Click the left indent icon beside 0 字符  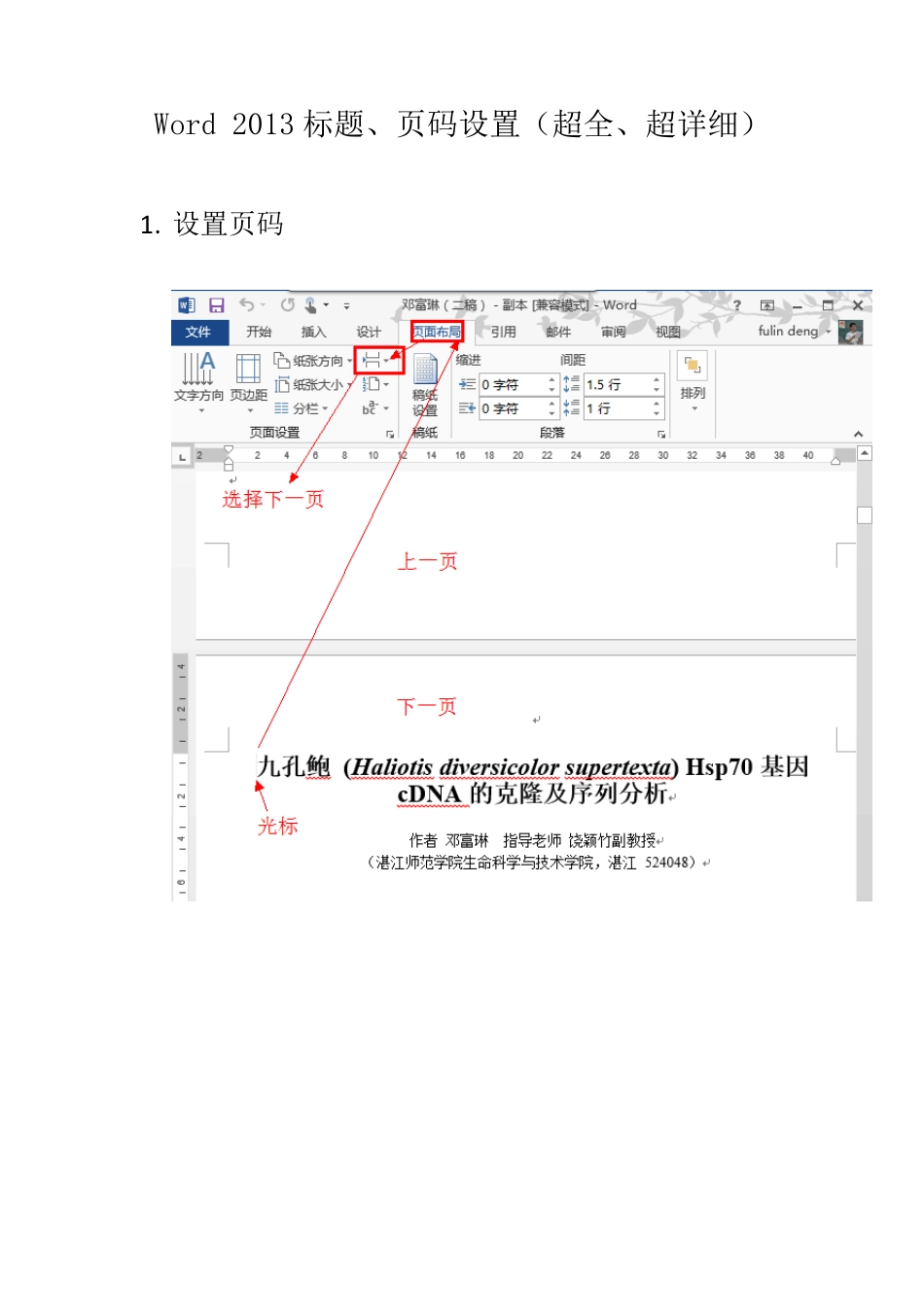coord(468,384)
